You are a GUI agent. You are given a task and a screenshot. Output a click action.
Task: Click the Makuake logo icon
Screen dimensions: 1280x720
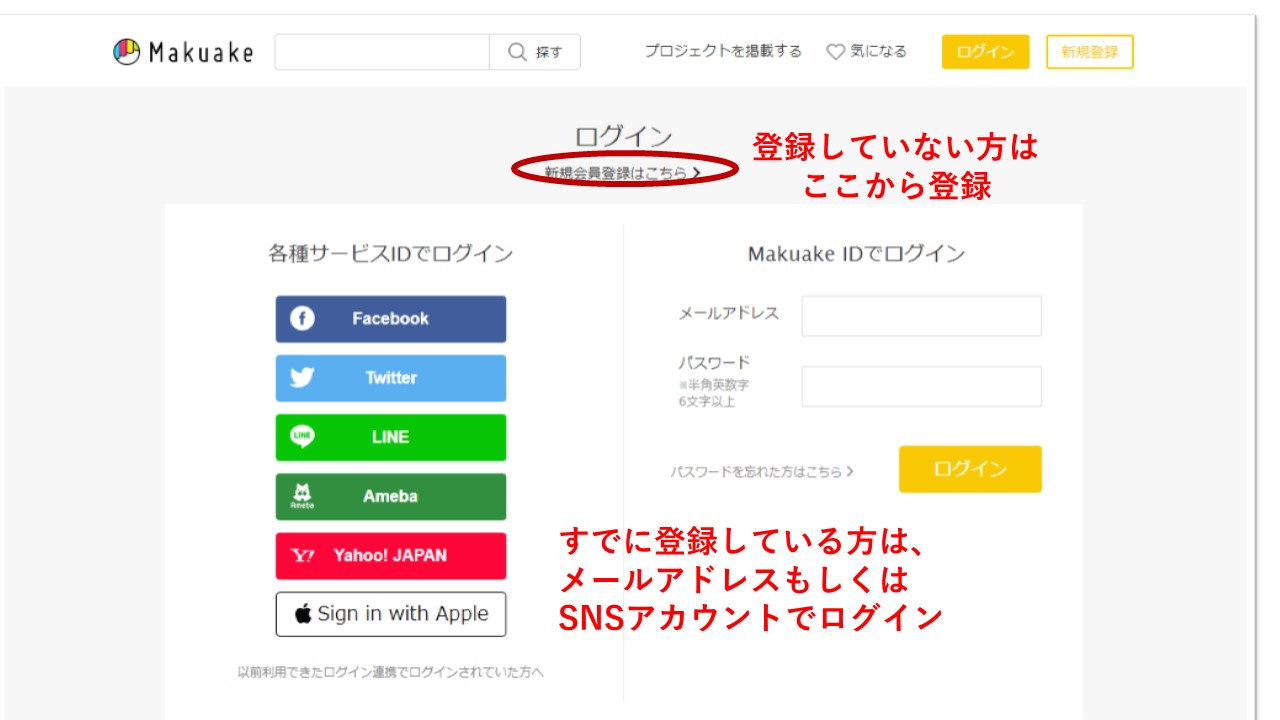[x=127, y=52]
